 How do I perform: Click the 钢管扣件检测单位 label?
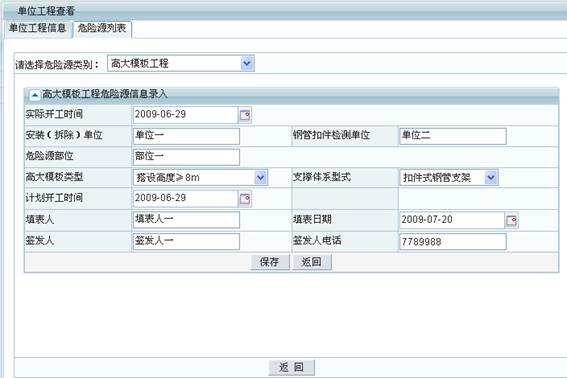tap(331, 135)
